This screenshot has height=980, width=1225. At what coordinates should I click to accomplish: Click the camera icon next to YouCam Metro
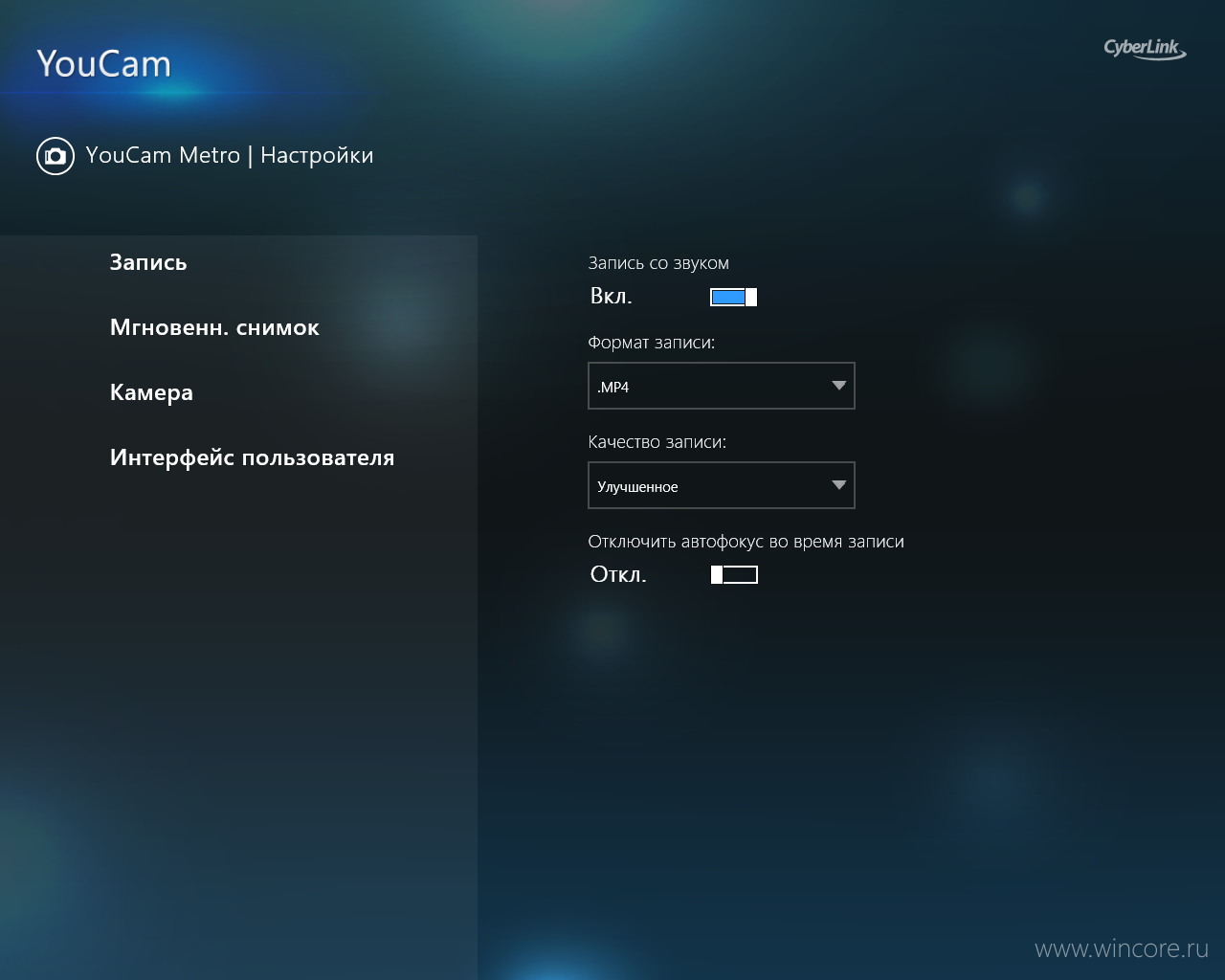[x=56, y=156]
